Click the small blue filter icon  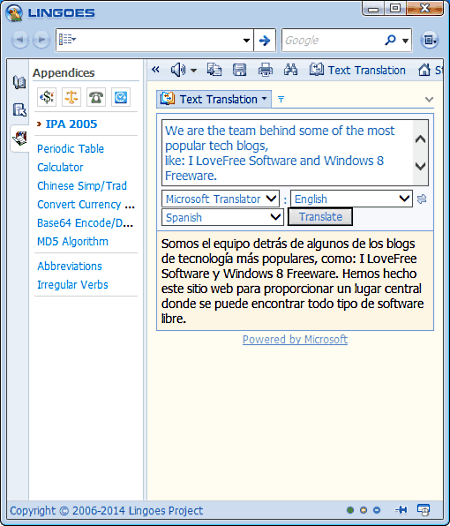[281, 99]
